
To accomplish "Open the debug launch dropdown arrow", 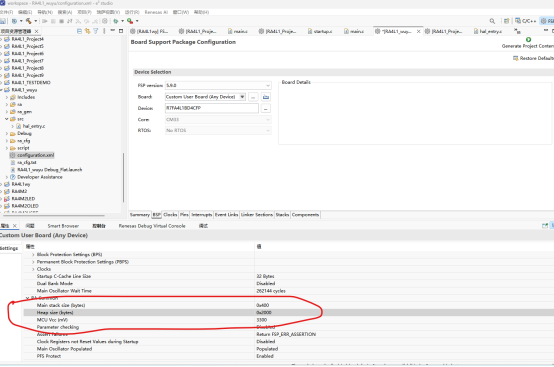I will [x=122, y=21].
